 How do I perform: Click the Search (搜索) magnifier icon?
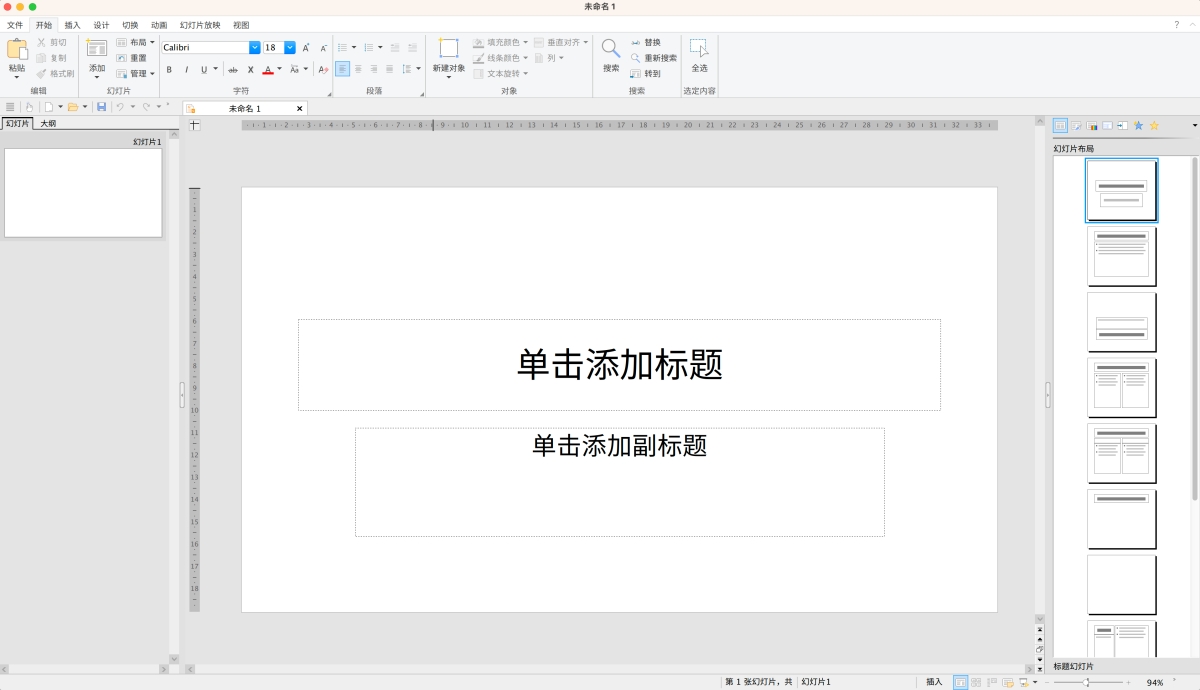610,49
